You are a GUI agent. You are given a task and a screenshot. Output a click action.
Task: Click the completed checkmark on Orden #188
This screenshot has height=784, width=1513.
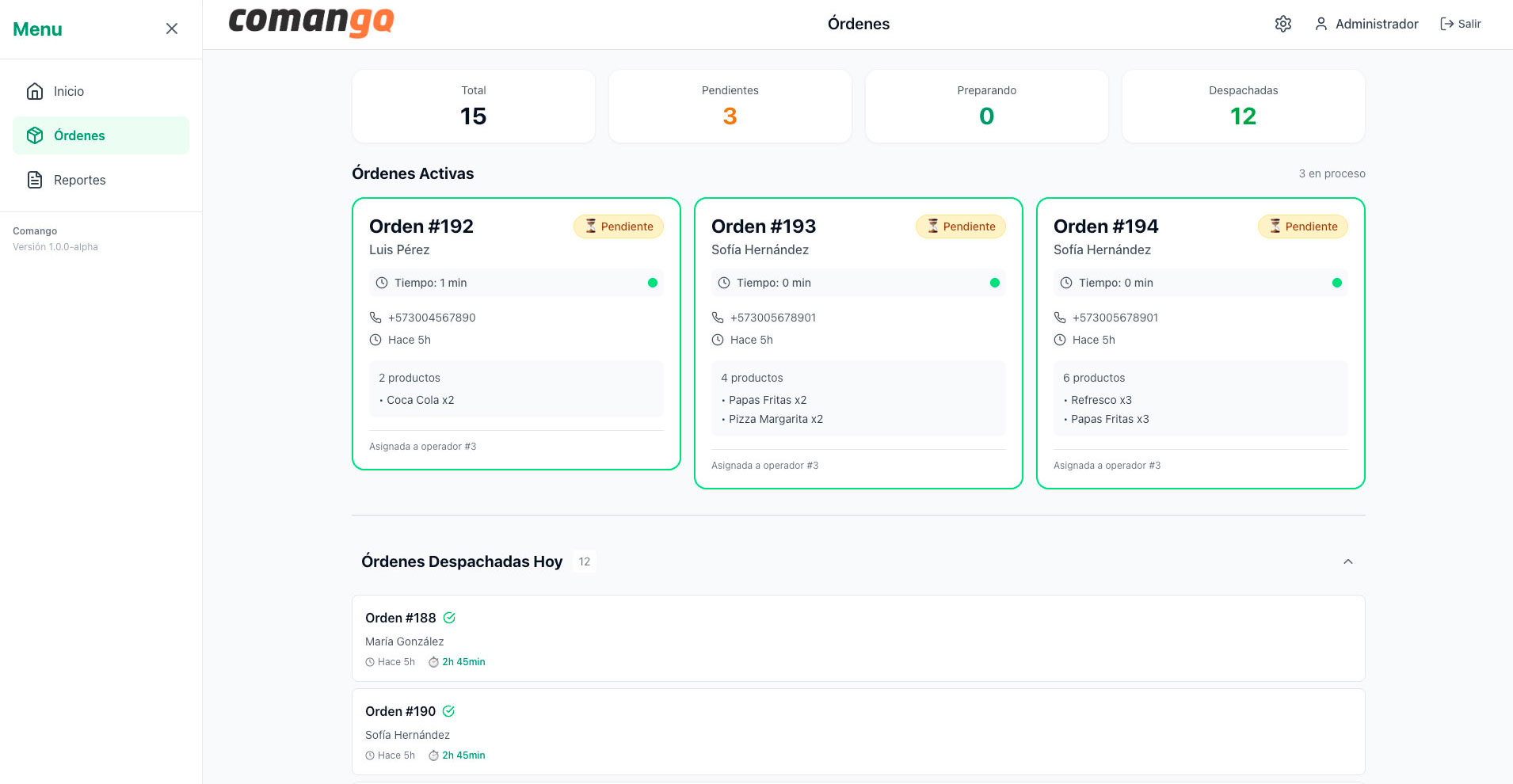click(449, 618)
